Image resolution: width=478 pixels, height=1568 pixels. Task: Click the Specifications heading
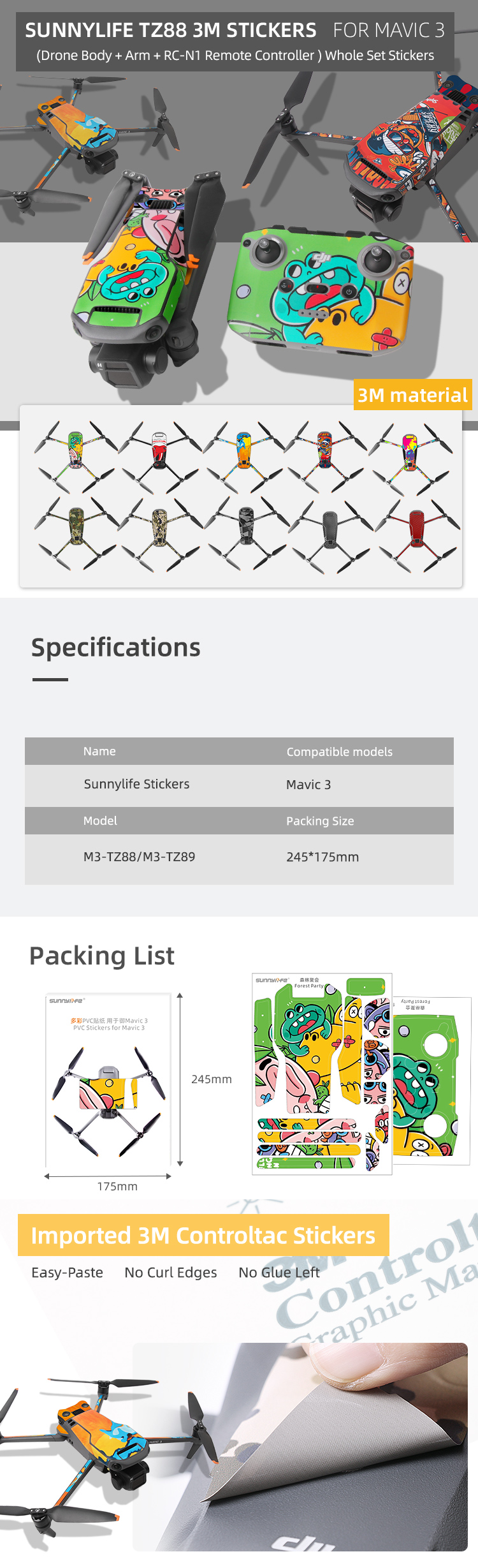116,647
